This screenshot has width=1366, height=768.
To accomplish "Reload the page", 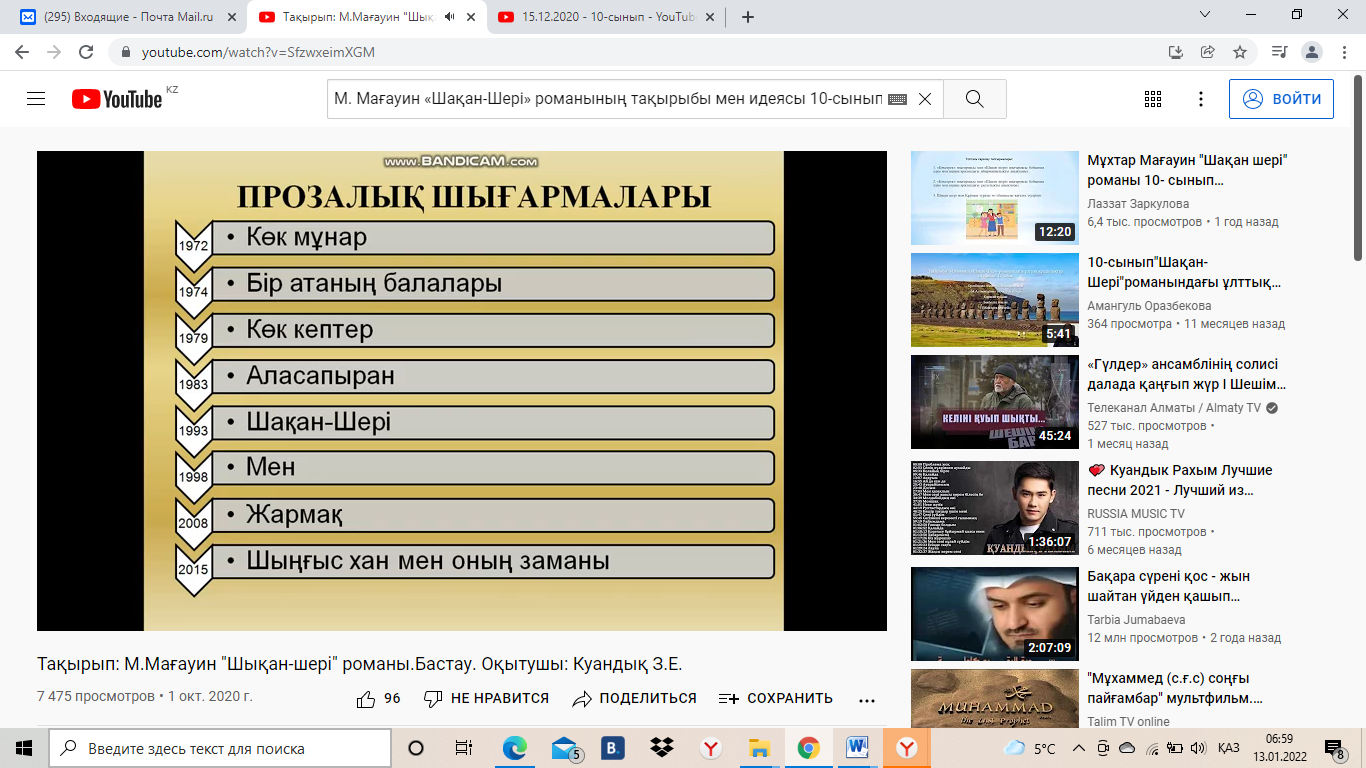I will [86, 52].
